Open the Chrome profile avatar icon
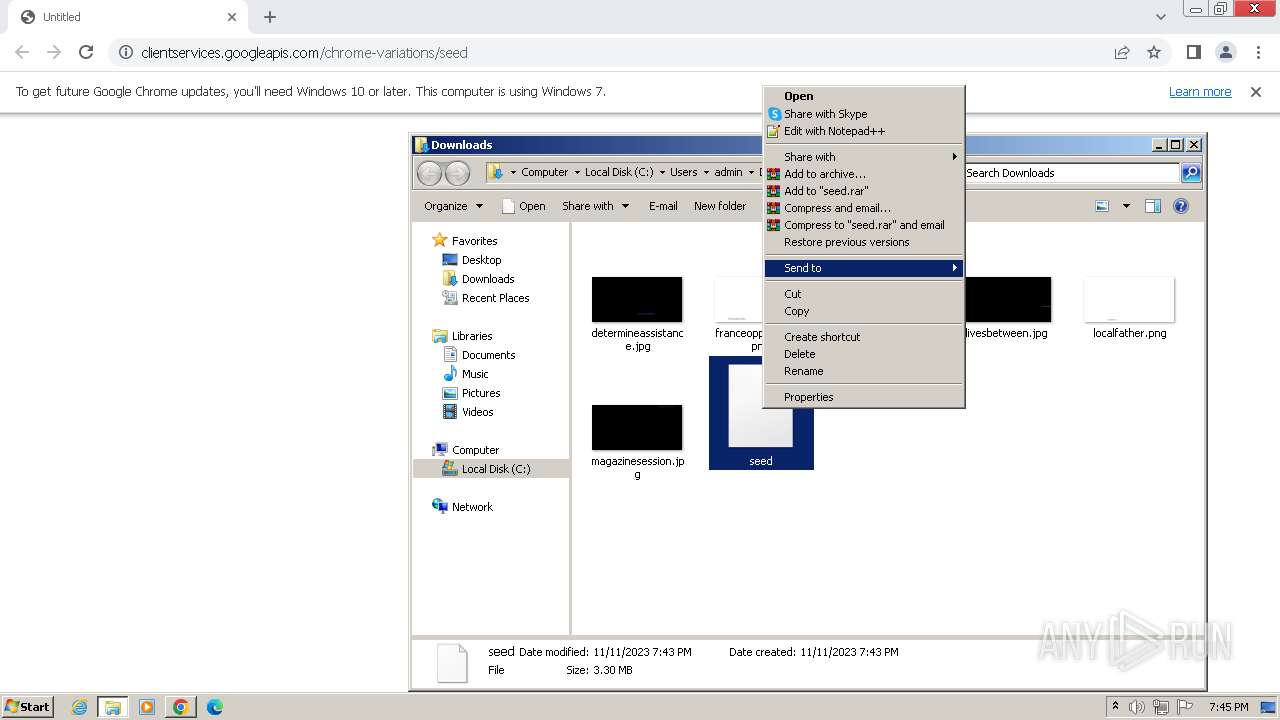 pos(1226,52)
